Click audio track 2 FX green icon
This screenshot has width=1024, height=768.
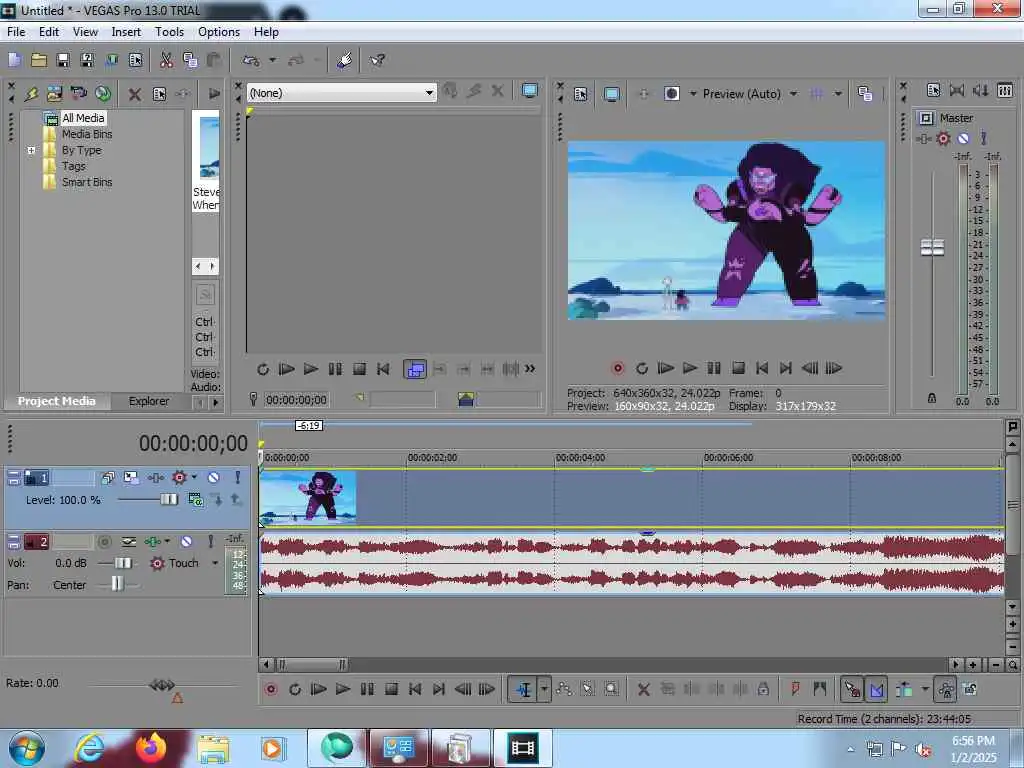click(152, 541)
